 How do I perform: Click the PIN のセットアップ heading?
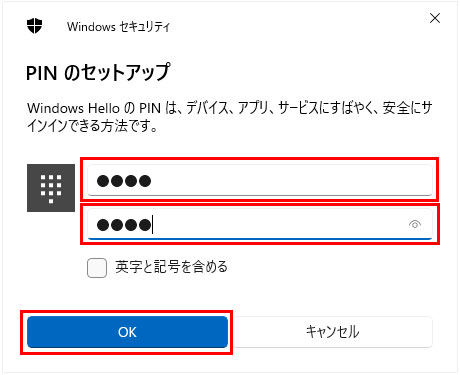[98, 72]
